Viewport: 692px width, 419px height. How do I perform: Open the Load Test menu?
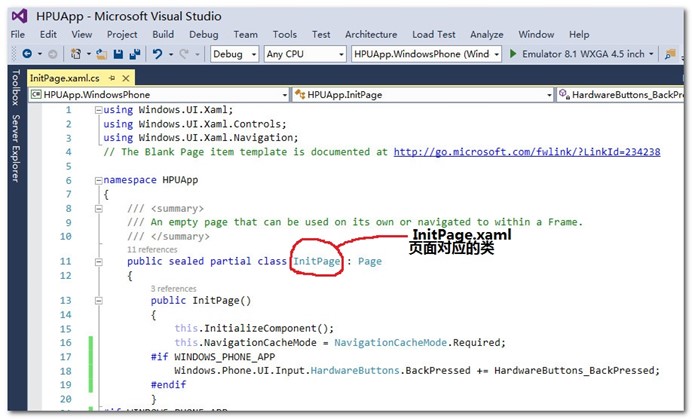point(433,34)
